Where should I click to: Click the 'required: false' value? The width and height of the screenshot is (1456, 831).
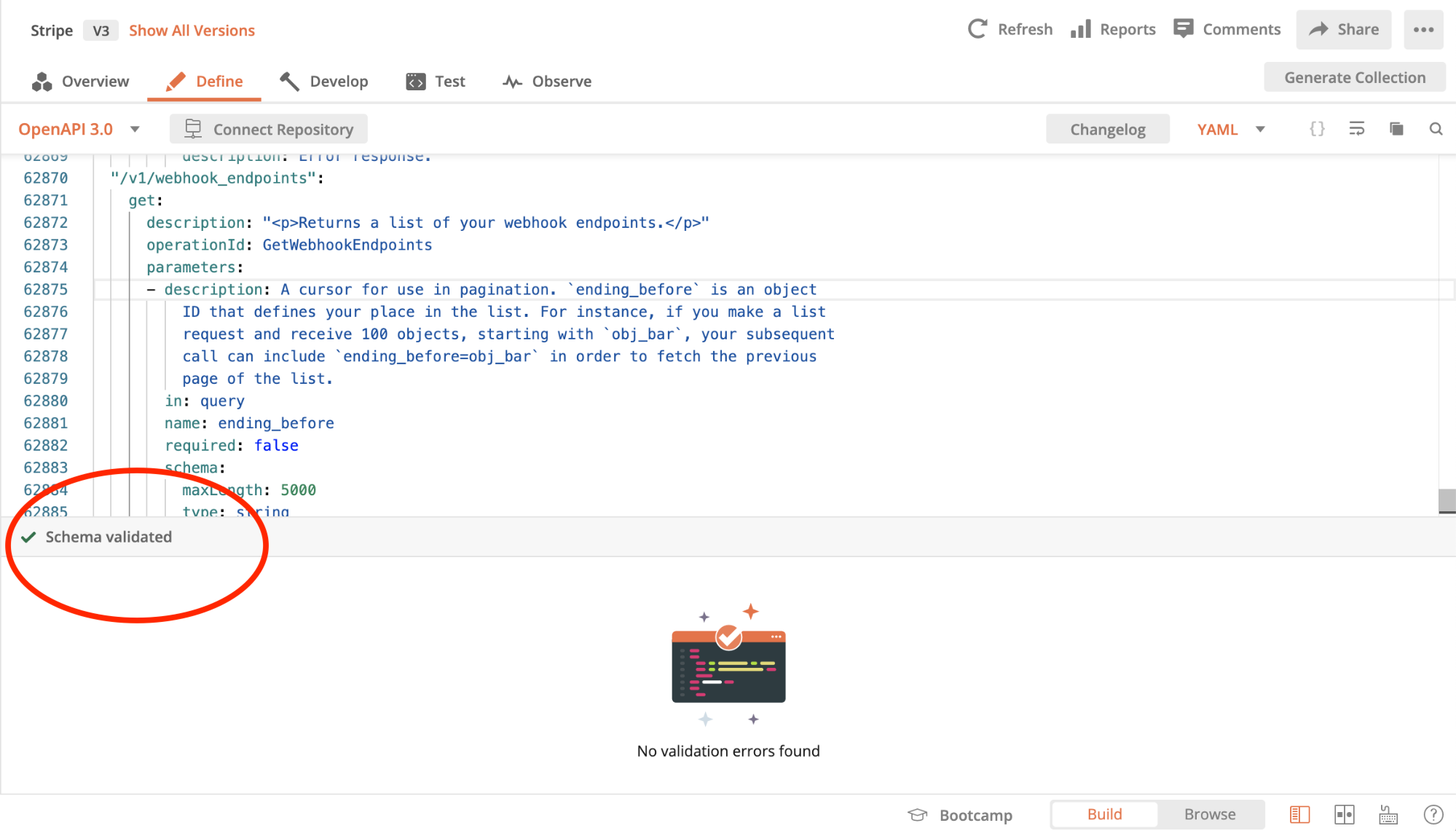(x=276, y=446)
